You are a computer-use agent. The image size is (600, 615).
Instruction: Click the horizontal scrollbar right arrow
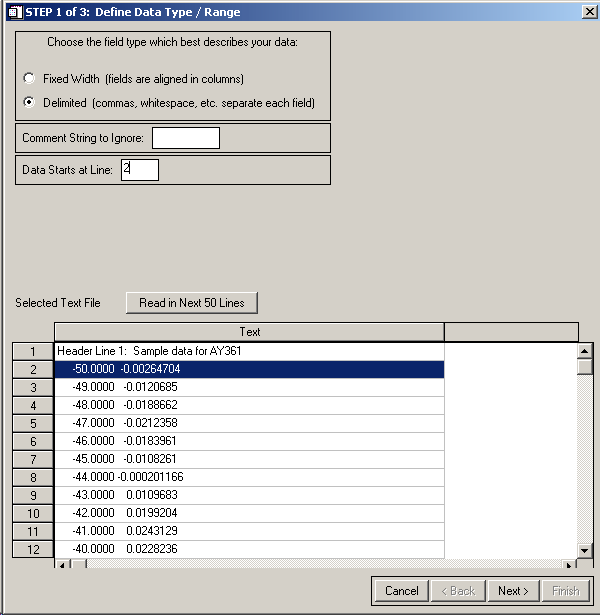(x=570, y=565)
